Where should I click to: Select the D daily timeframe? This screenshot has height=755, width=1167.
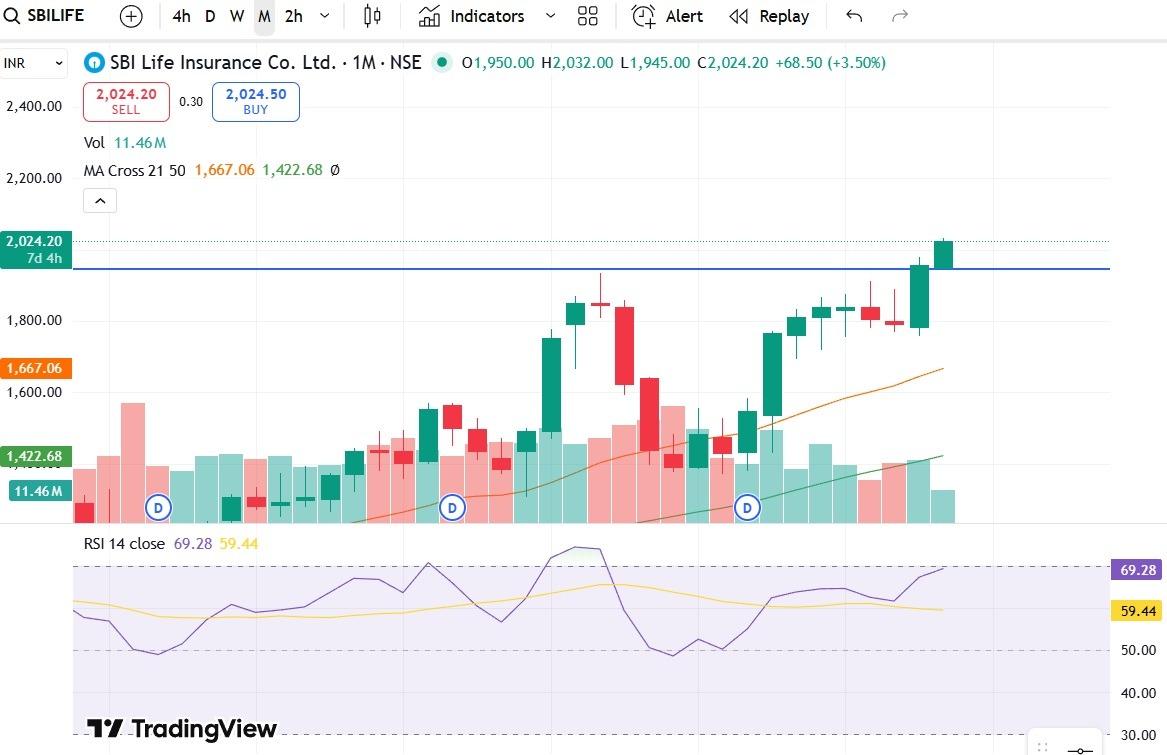pyautogui.click(x=210, y=16)
